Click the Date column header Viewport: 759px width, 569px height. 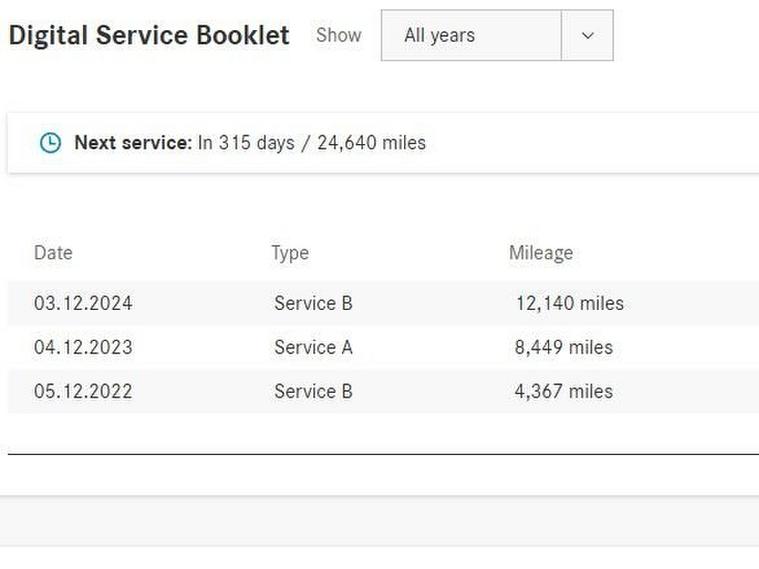pyautogui.click(x=53, y=253)
